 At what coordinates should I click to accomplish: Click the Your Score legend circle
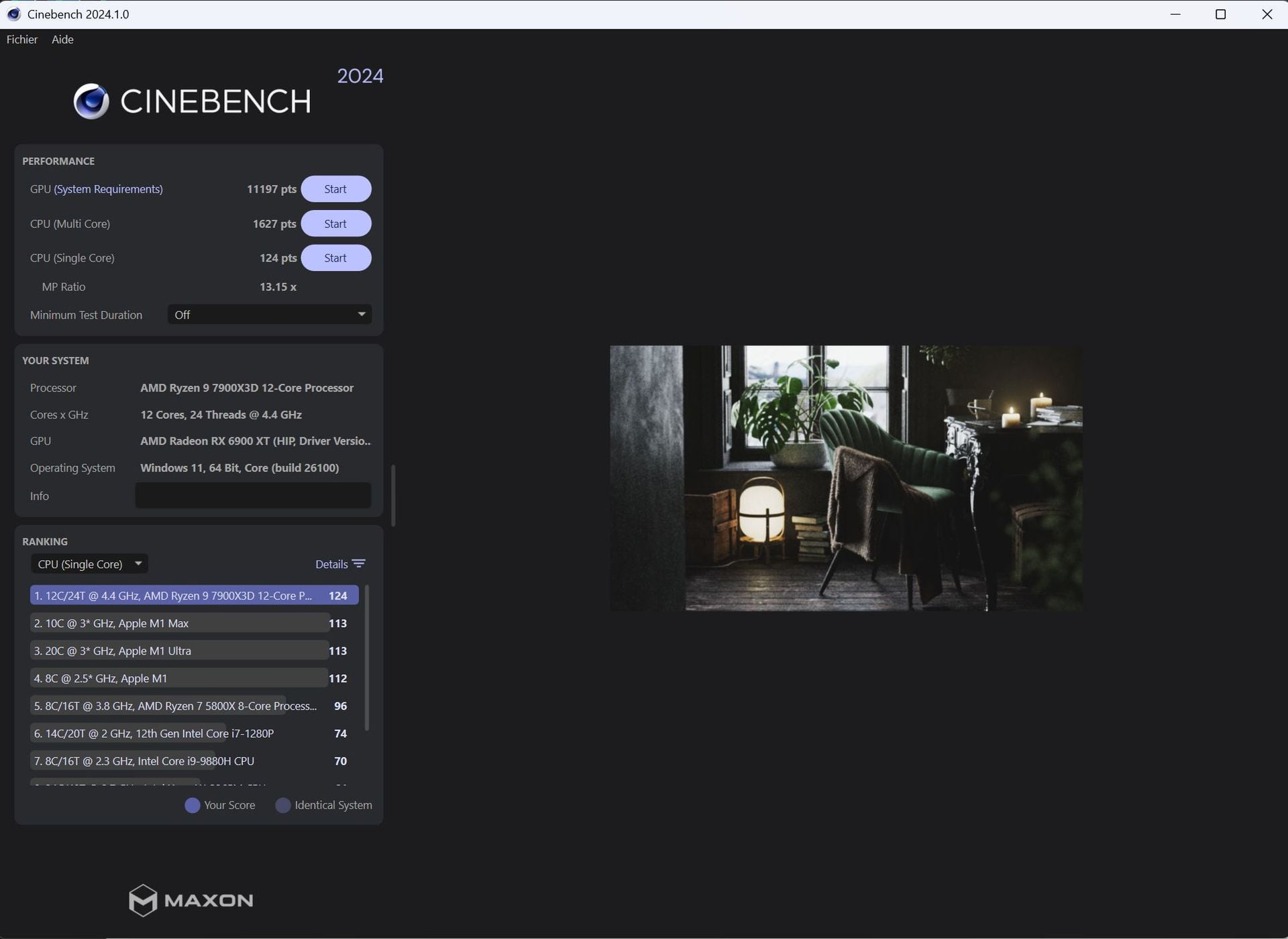coord(193,806)
